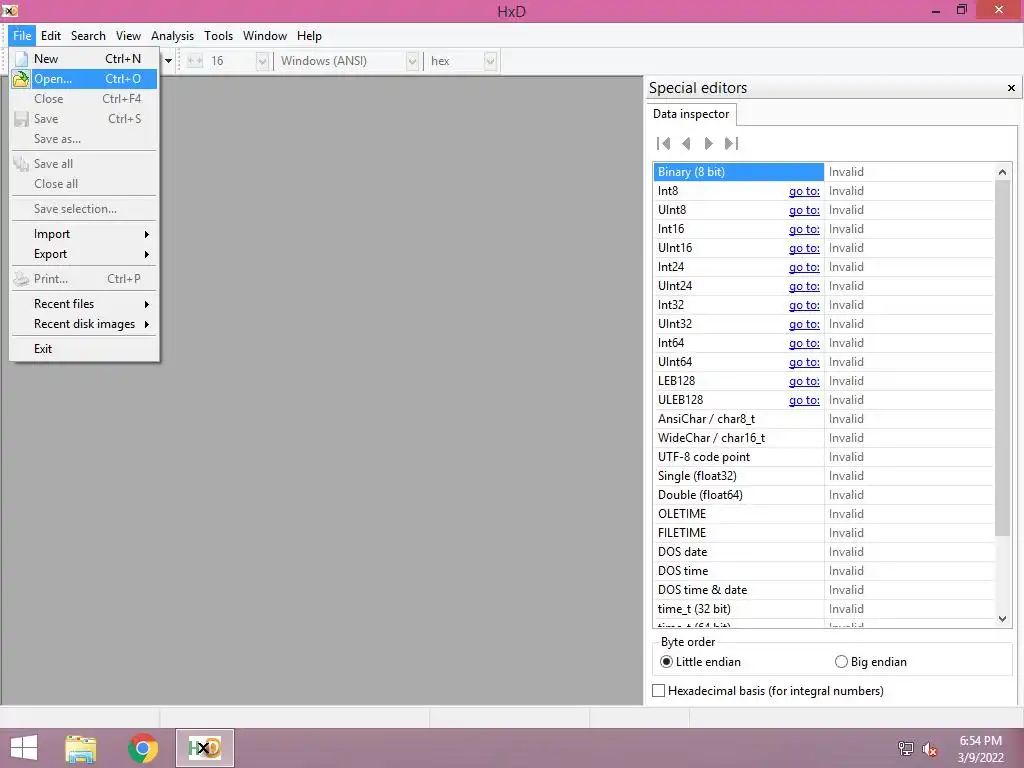
Task: Close the Special editors panel
Action: pos(1011,88)
